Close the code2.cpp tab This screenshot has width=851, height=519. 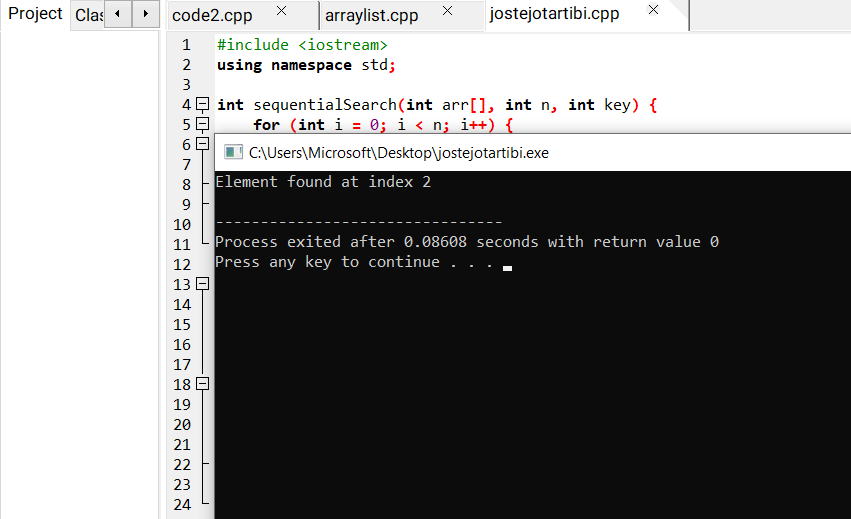[281, 11]
